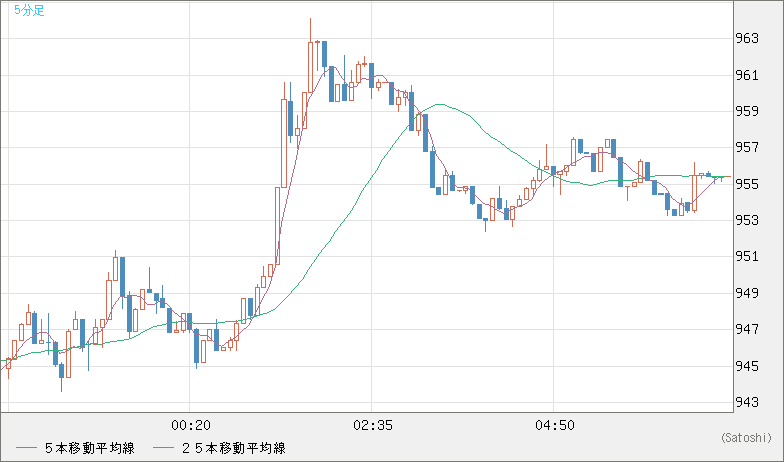The image size is (784, 462).
Task: Select the 953 price axis label
Action: [x=747, y=220]
